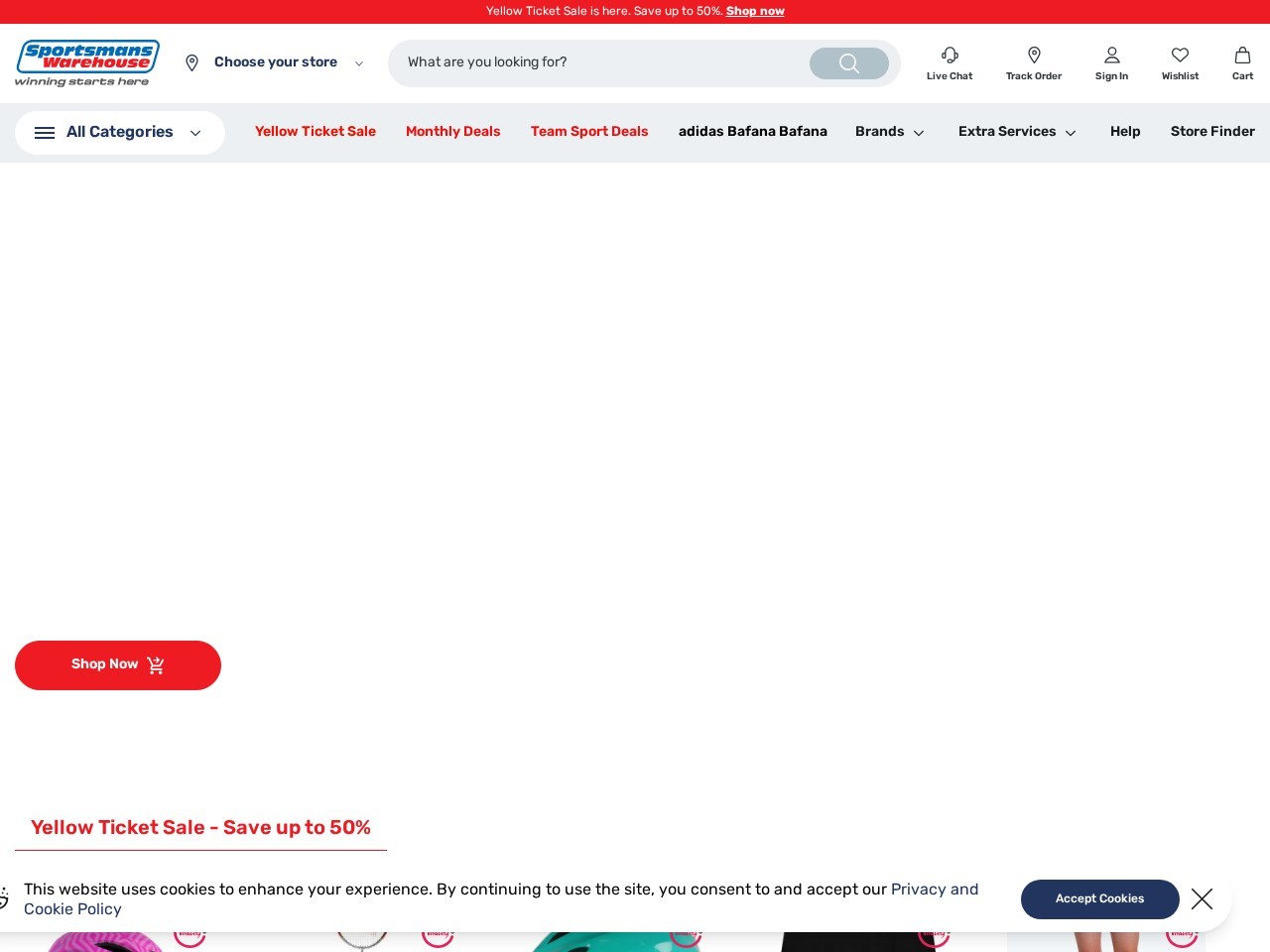Screen dimensions: 1270x952
Task: Click the search magnifier icon
Action: point(848,62)
